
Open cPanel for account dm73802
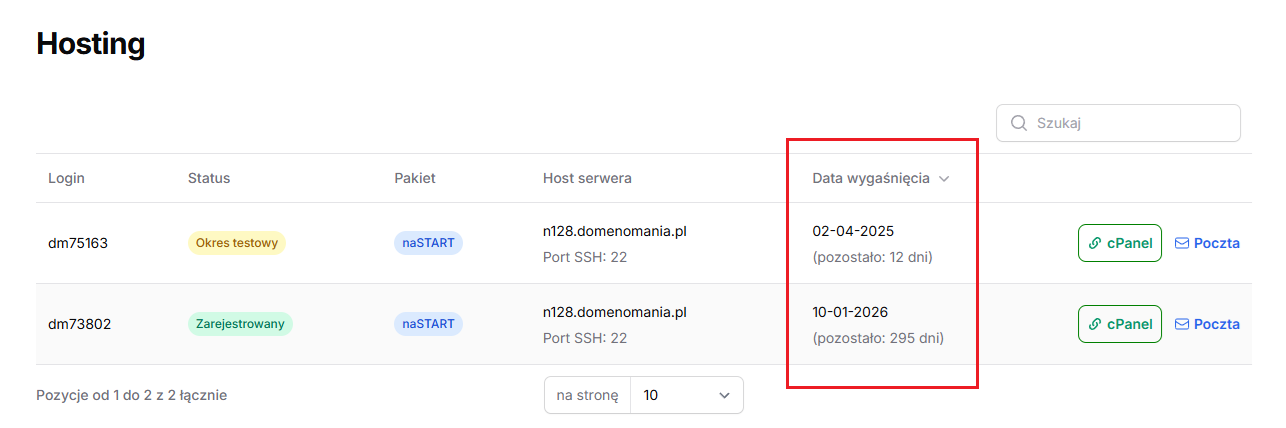tap(1120, 324)
